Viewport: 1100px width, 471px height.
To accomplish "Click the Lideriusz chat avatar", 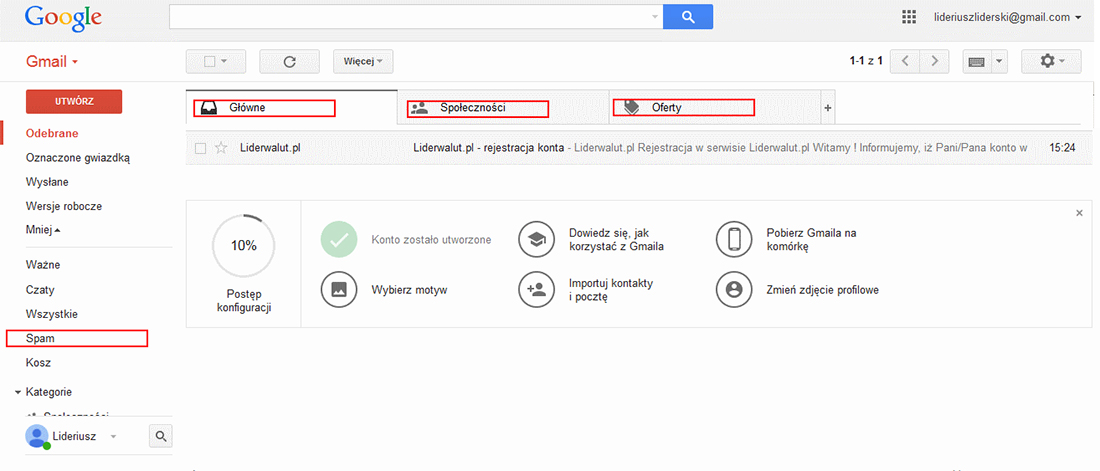I will pyautogui.click(x=36, y=436).
